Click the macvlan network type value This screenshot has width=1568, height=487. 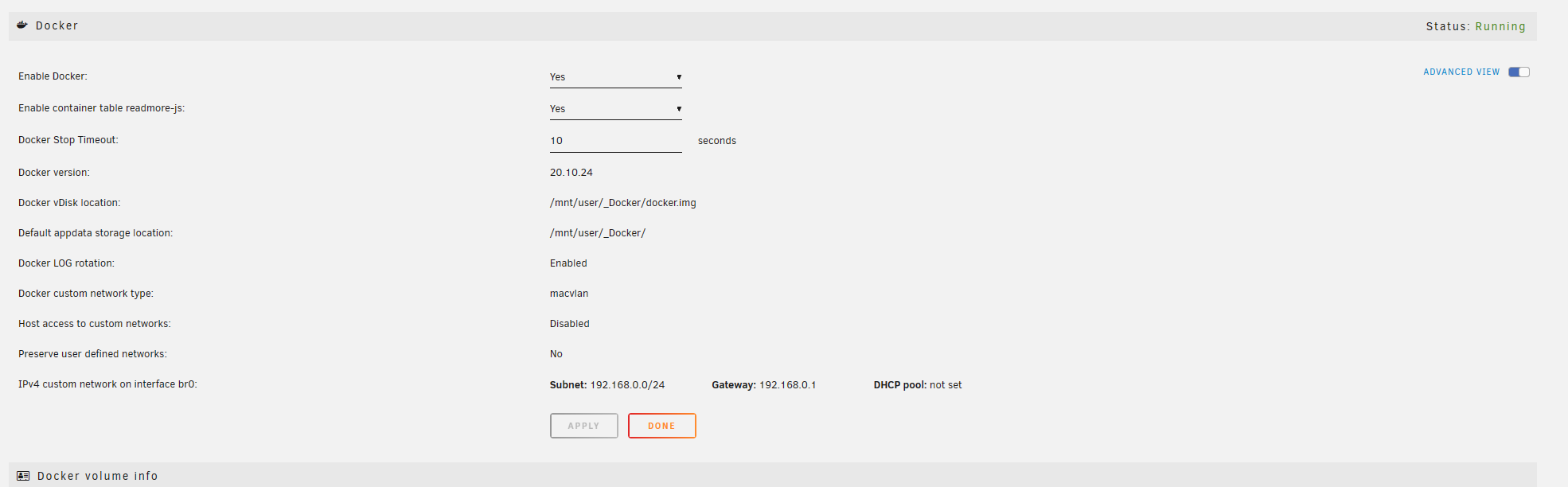click(569, 294)
